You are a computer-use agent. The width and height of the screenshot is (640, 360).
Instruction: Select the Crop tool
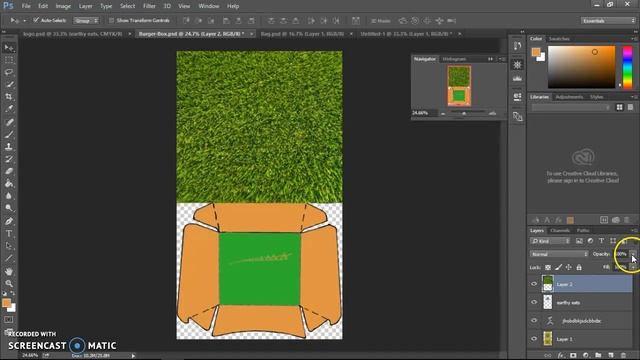[9, 97]
